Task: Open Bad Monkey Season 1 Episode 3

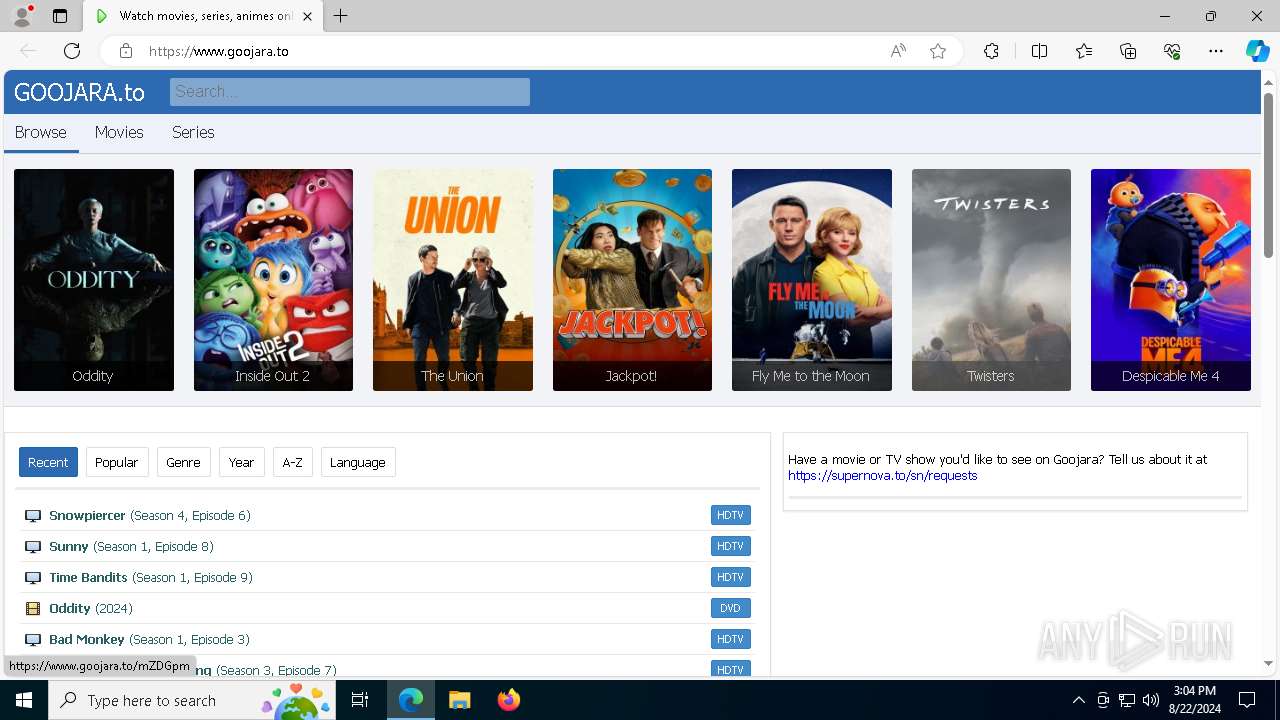Action: click(149, 640)
